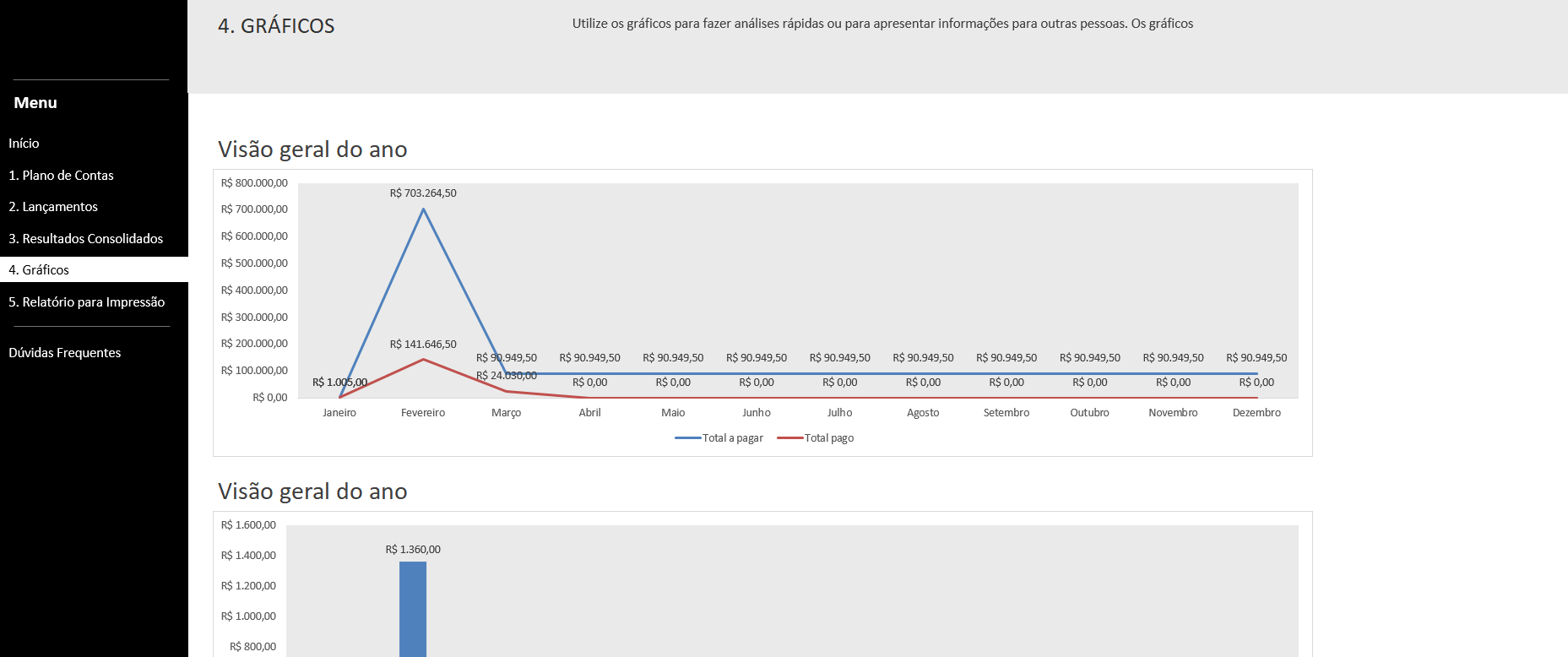Go to 1. Plano de Contas
This screenshot has width=1568, height=657.
pyautogui.click(x=61, y=176)
